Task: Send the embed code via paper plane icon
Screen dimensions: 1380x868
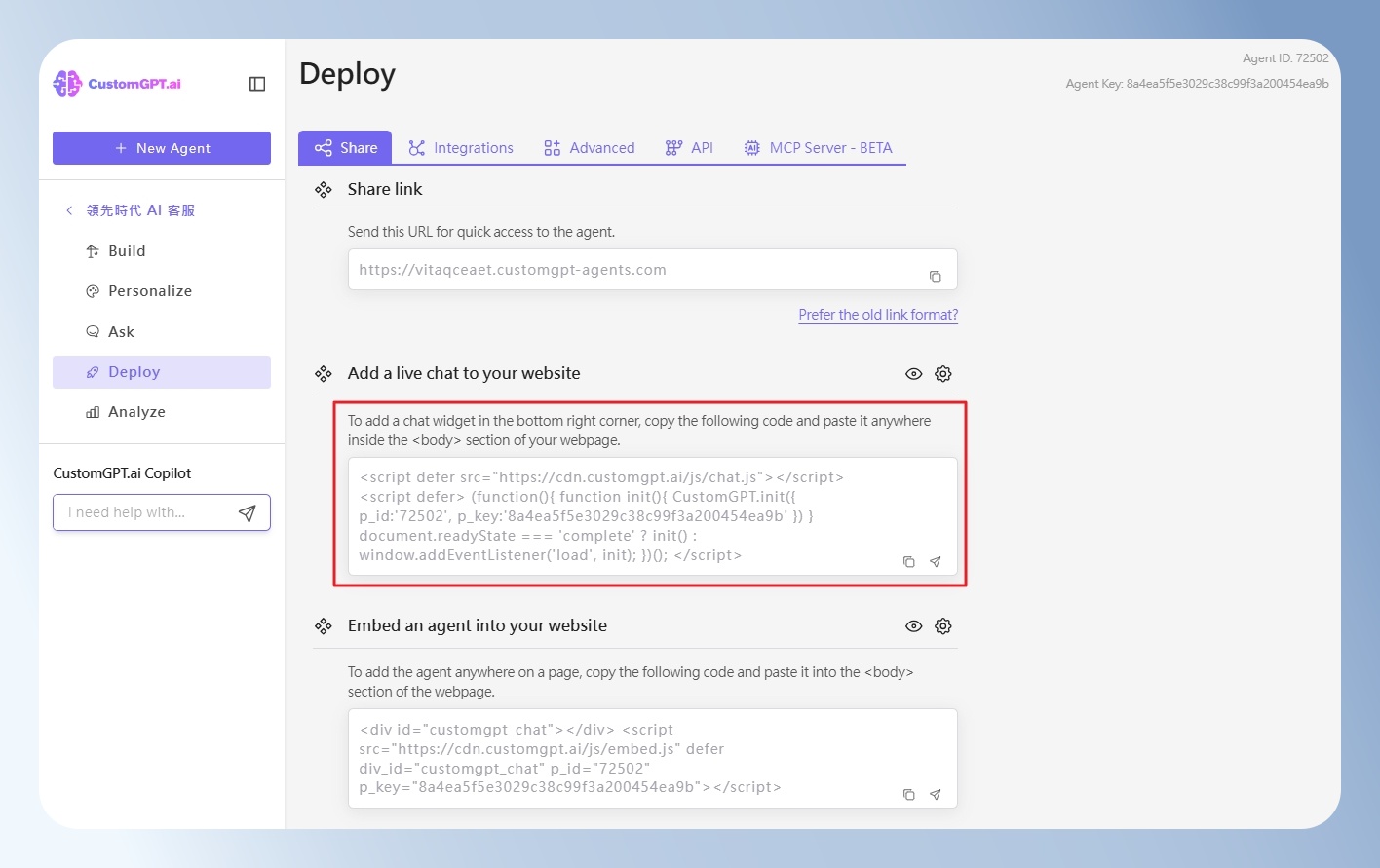Action: pyautogui.click(x=935, y=795)
